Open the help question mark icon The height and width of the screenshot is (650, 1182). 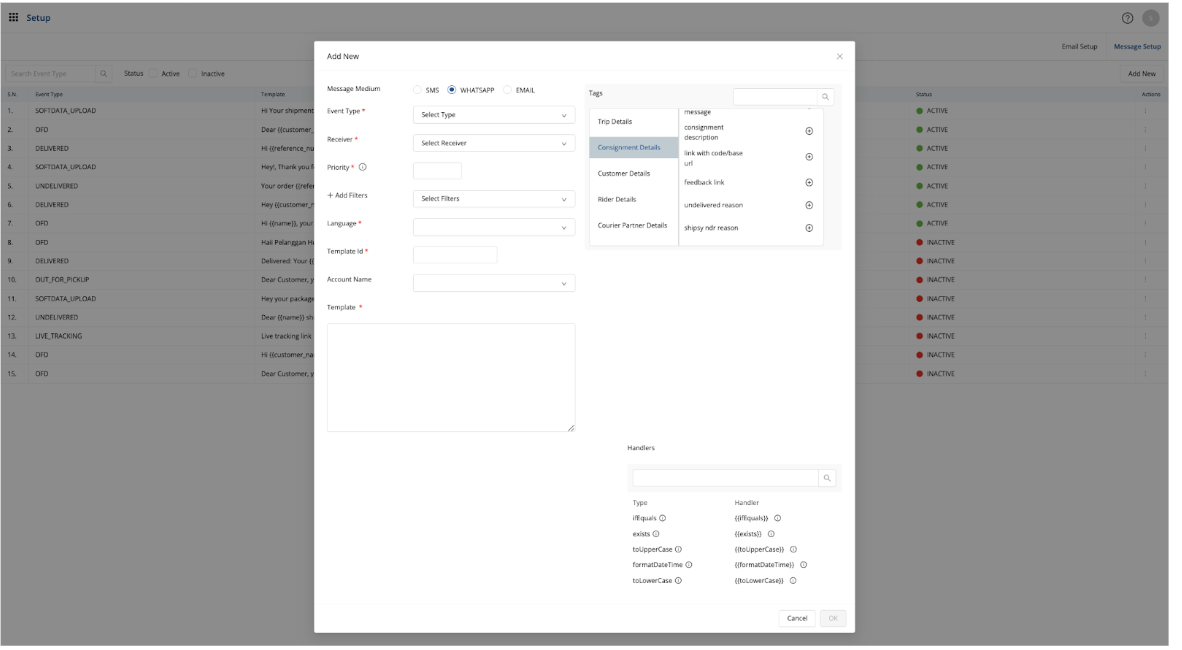point(1129,17)
